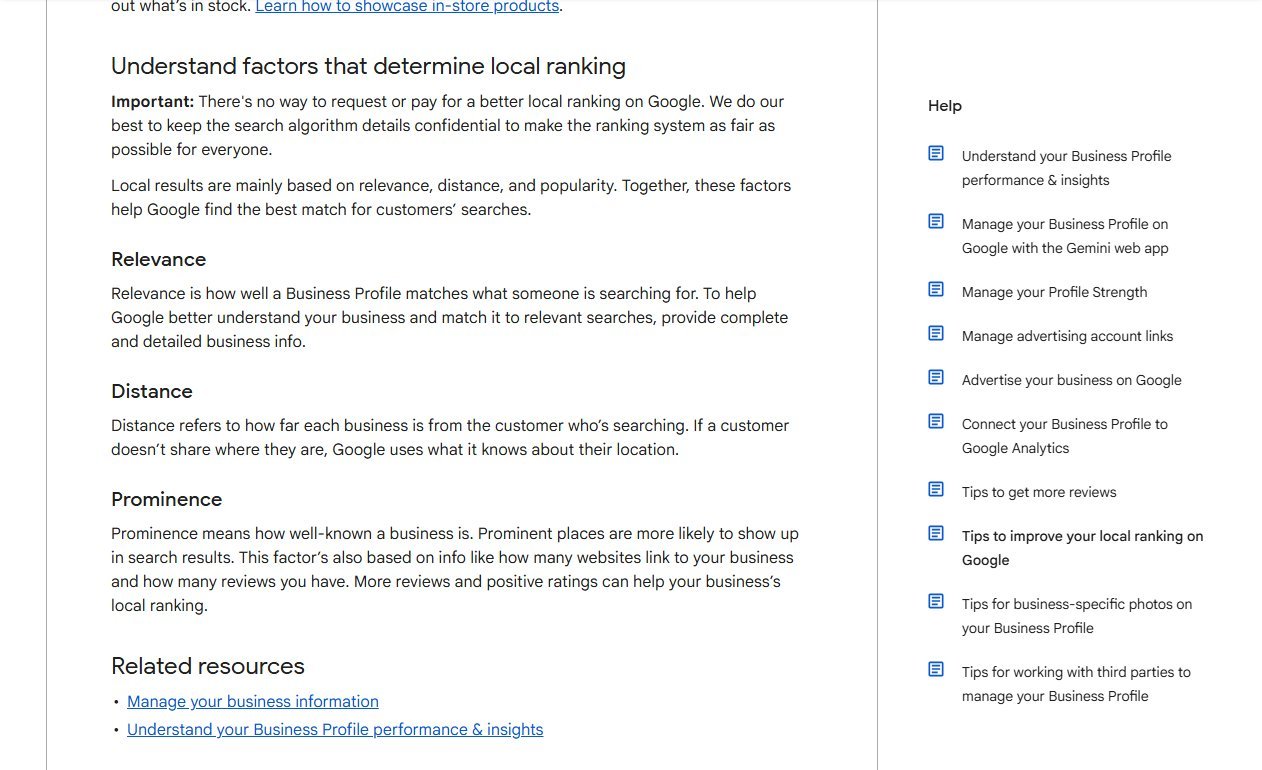Click article icon beside Manage your Profile Strength
This screenshot has width=1262, height=770.
[x=936, y=289]
